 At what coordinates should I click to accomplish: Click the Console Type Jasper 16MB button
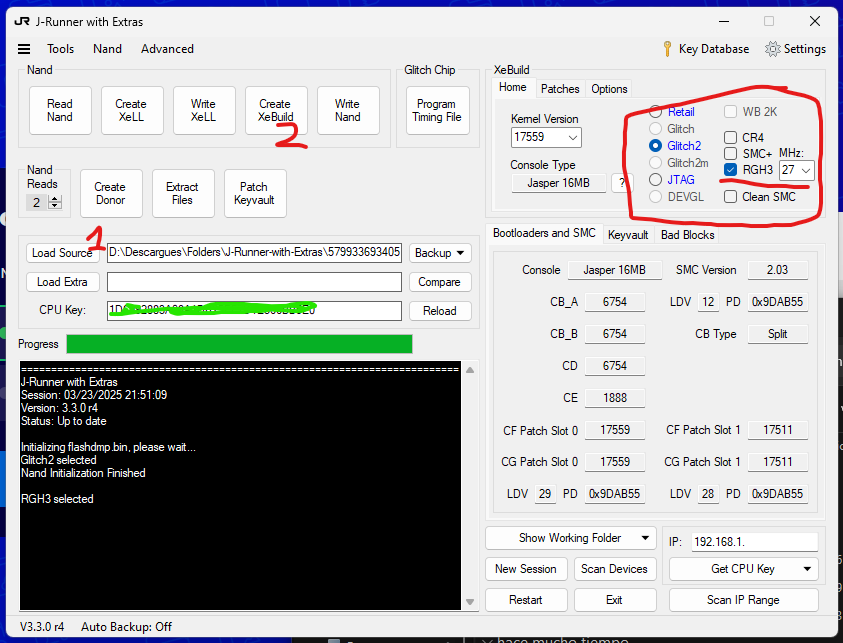coord(559,183)
